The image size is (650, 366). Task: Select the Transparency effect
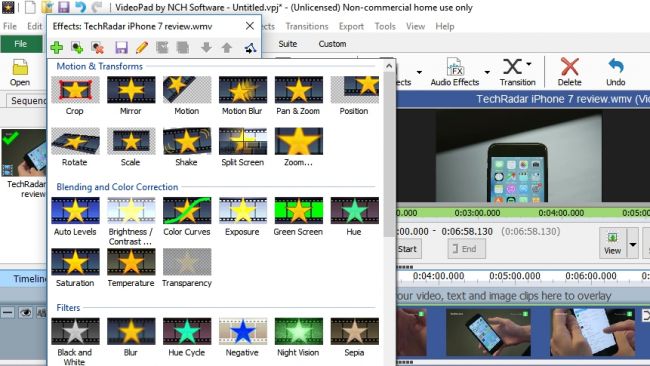pyautogui.click(x=187, y=268)
